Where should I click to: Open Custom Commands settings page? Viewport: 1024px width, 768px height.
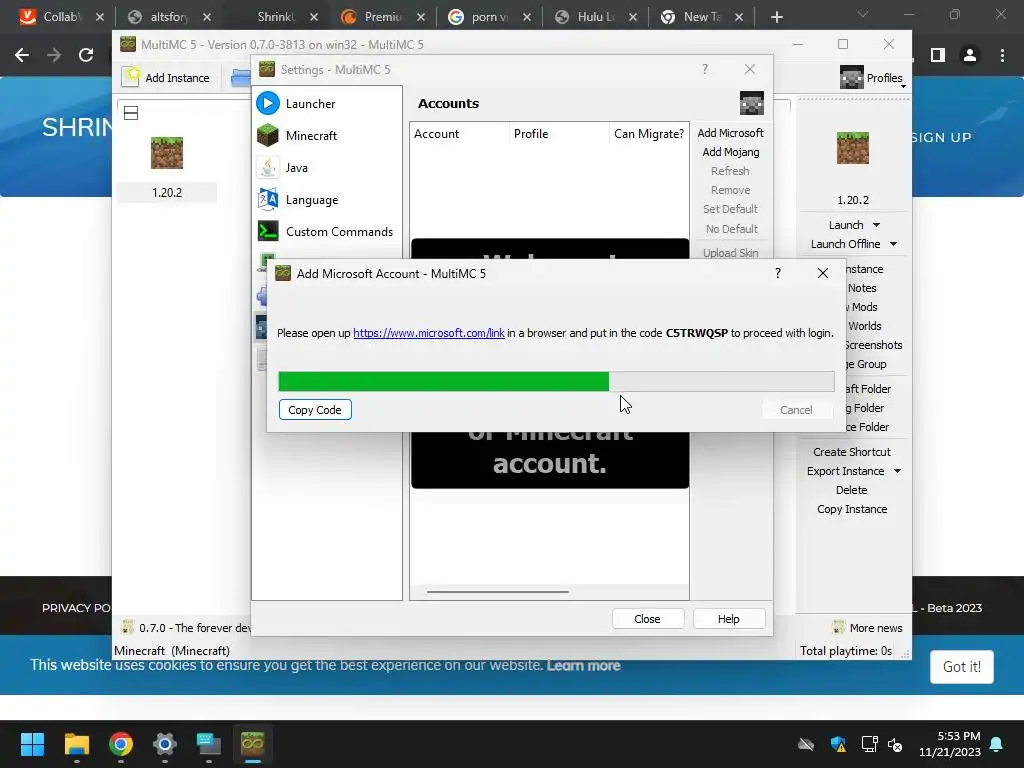click(327, 231)
